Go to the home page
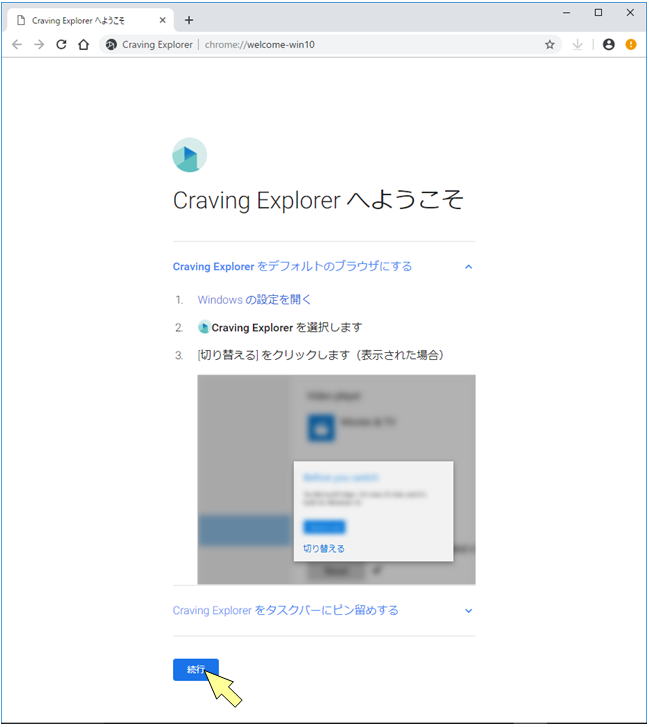Screen dimensions: 649x727 pyautogui.click(x=84, y=45)
